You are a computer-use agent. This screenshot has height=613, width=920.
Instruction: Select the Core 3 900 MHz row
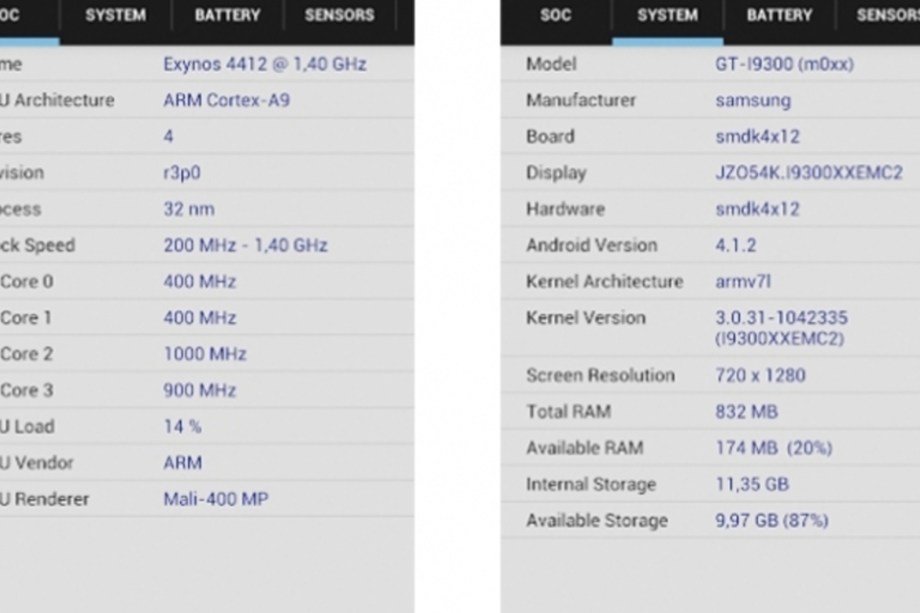click(207, 390)
